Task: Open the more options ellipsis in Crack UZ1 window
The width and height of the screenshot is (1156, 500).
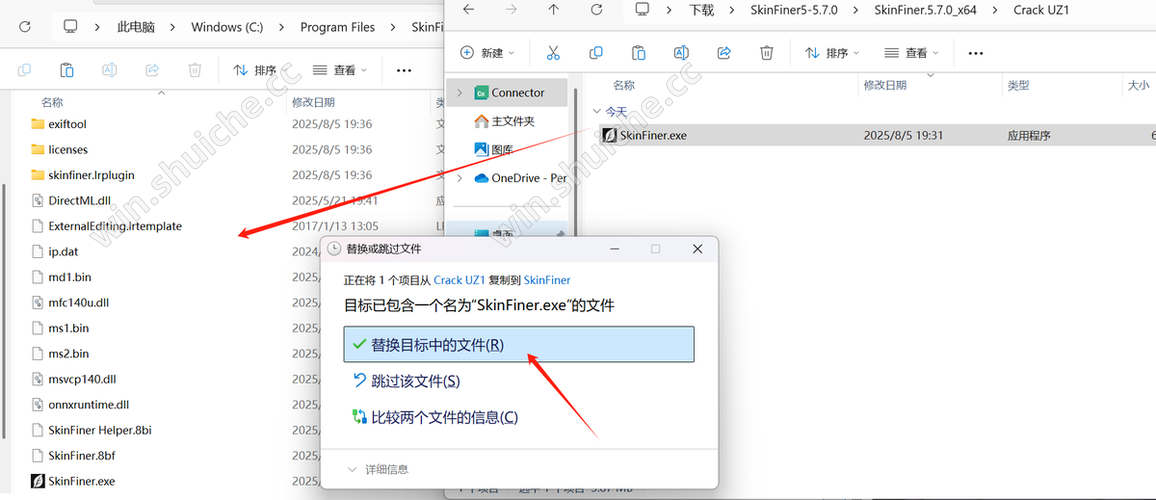Action: [x=975, y=53]
